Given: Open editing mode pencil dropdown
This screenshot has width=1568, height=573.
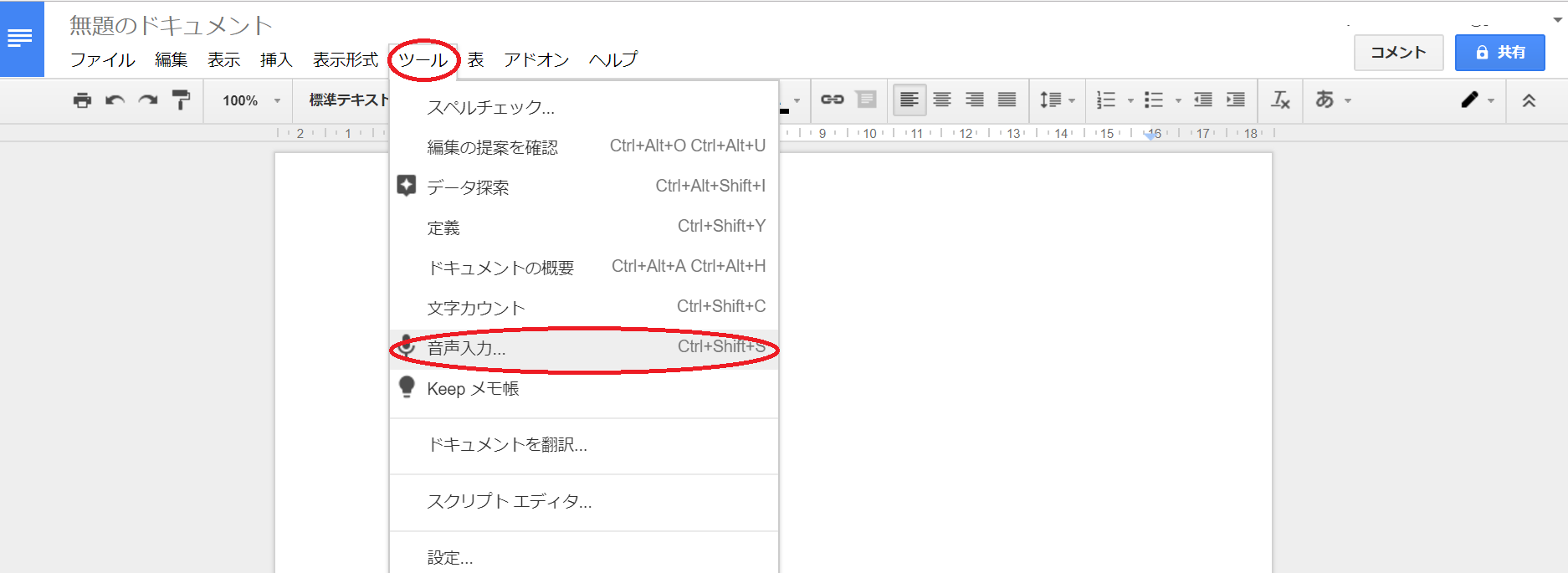Looking at the screenshot, I should (x=1478, y=100).
